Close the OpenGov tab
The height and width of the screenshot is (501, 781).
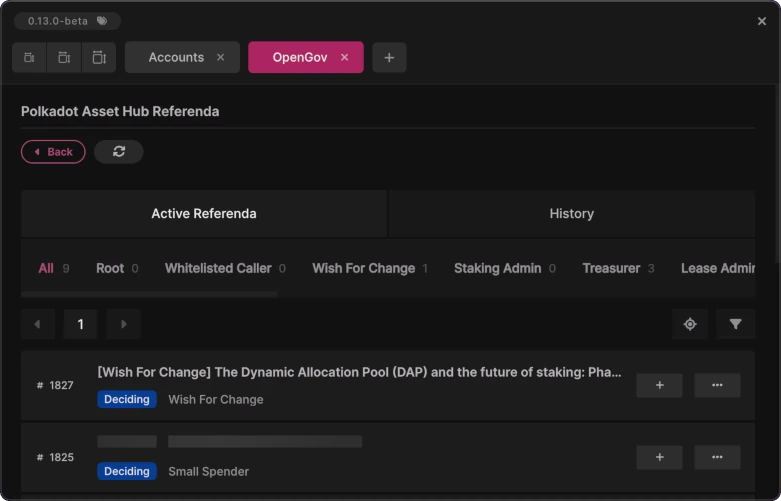pos(345,58)
